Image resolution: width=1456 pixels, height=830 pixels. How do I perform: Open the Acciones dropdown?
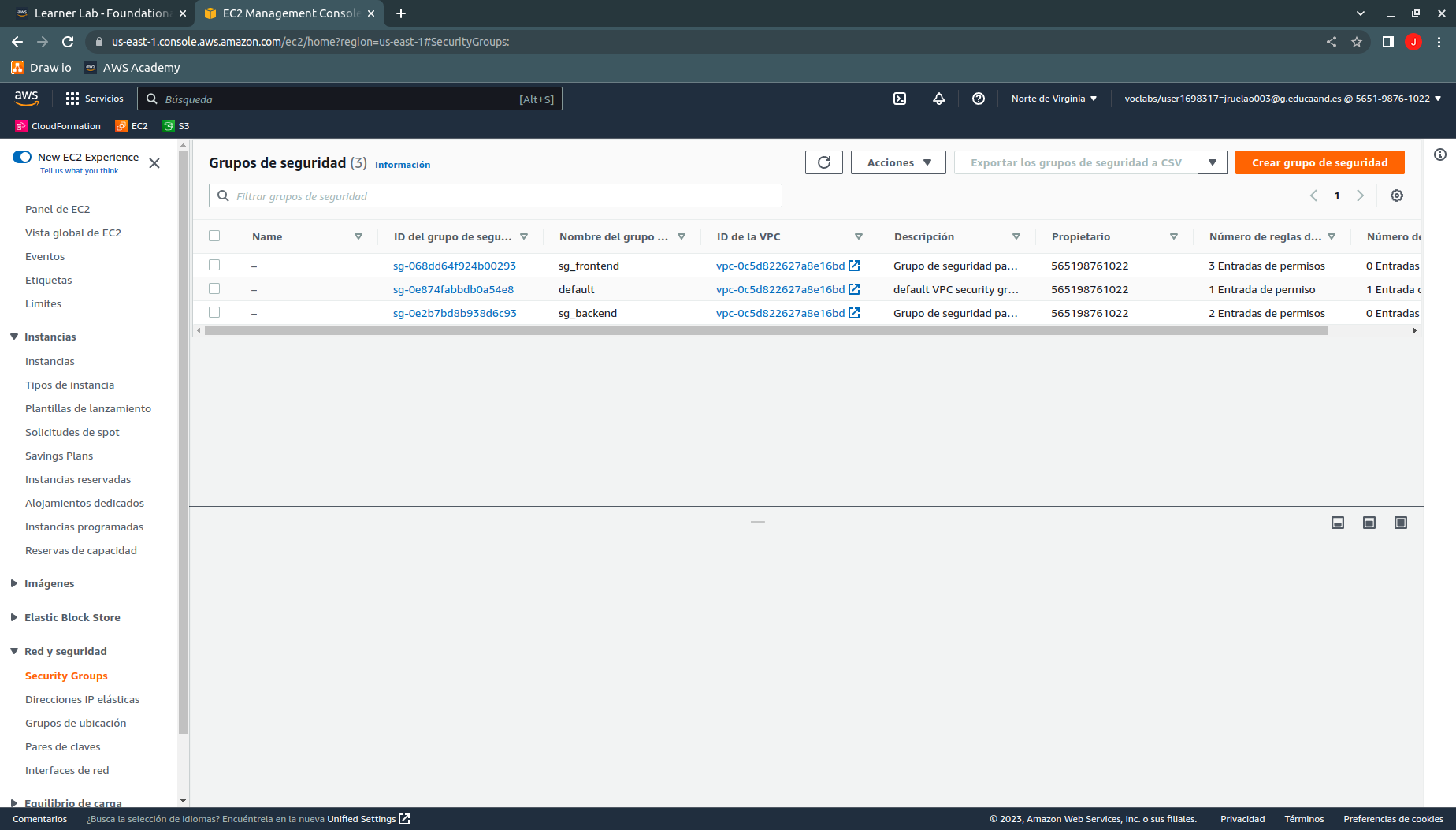click(897, 162)
